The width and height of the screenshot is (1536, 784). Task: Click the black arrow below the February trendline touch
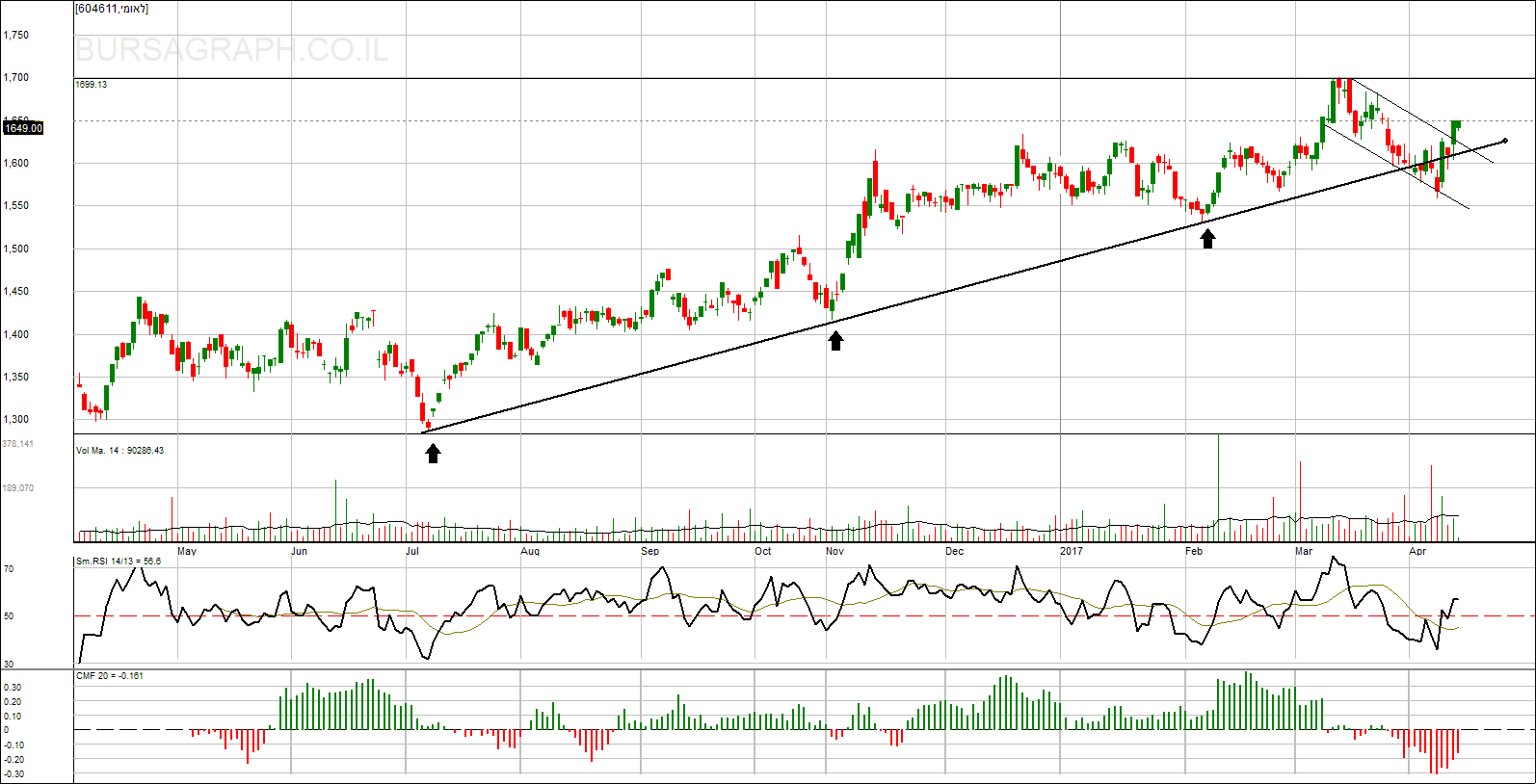pyautogui.click(x=1207, y=238)
